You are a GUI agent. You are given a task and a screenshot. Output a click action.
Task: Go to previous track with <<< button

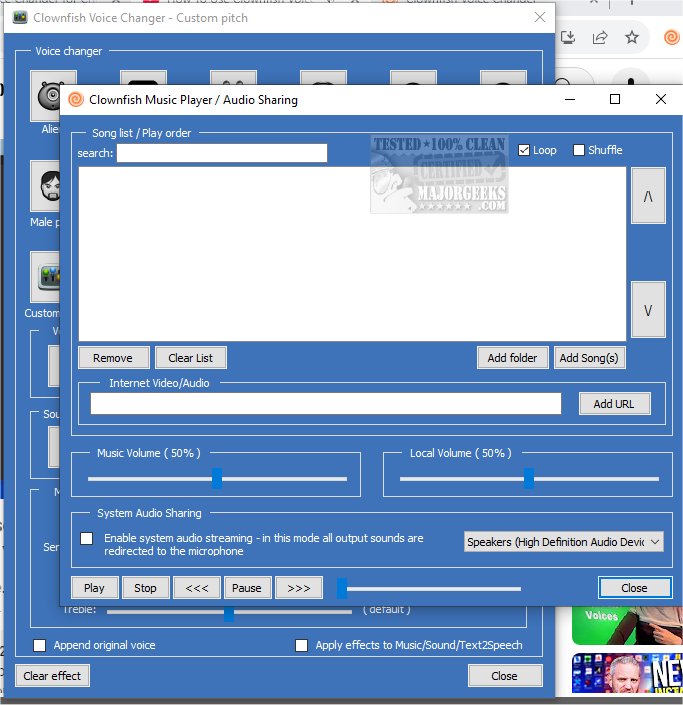tap(197, 588)
